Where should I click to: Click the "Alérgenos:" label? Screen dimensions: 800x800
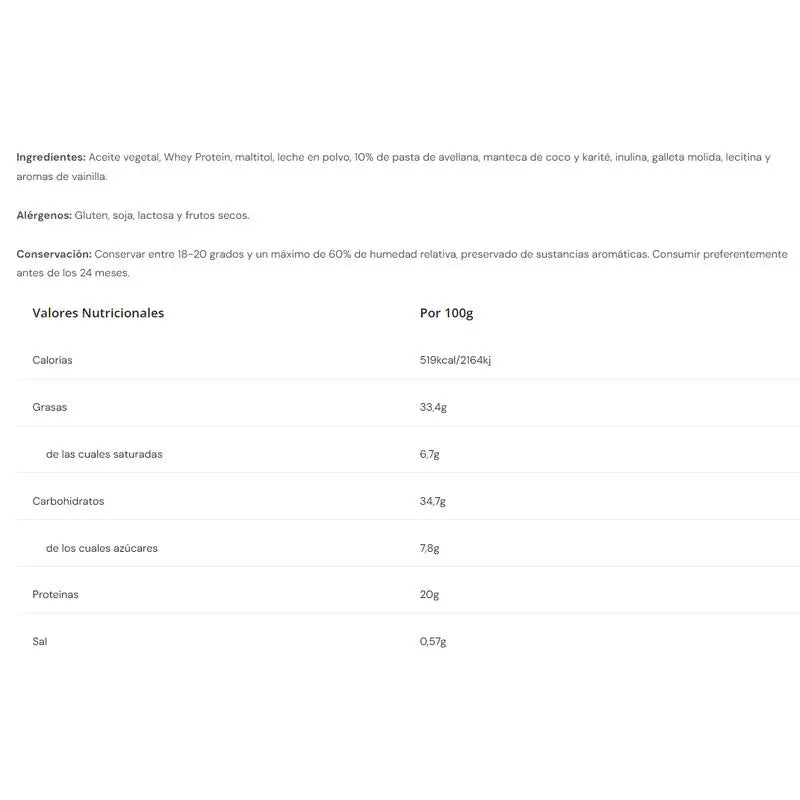pyautogui.click(x=44, y=215)
